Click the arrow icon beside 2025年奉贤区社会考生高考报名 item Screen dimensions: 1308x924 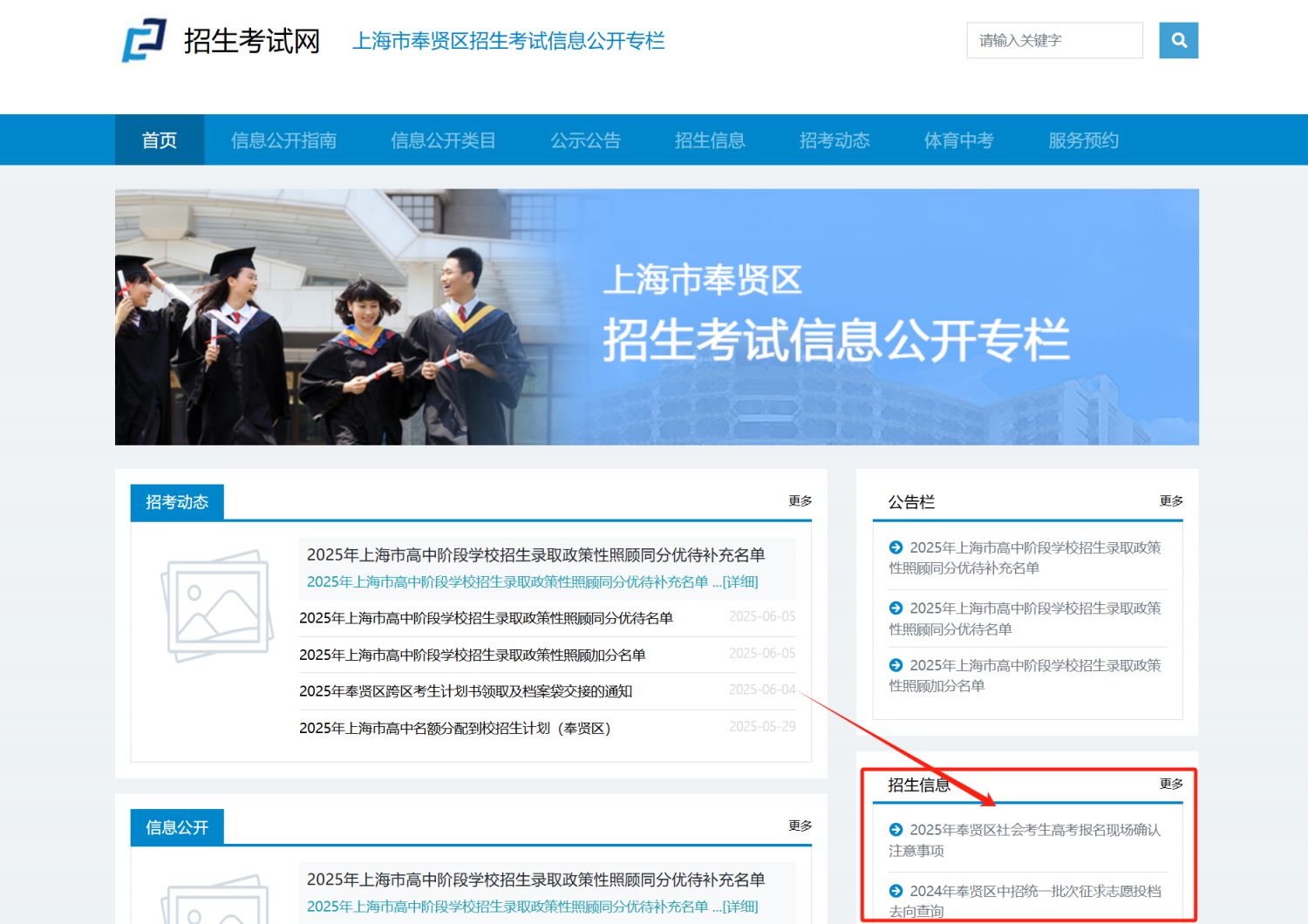coord(896,829)
